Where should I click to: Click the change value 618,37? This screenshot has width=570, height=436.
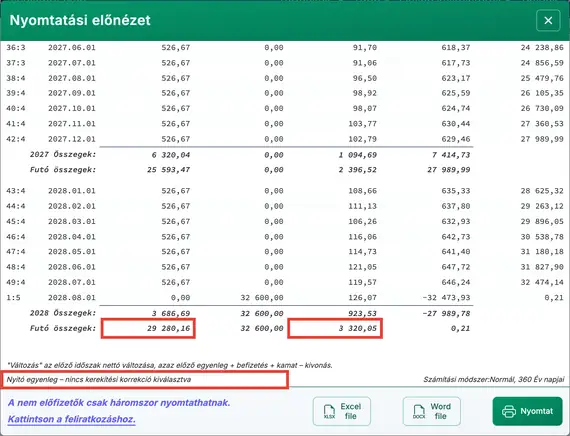click(456, 48)
